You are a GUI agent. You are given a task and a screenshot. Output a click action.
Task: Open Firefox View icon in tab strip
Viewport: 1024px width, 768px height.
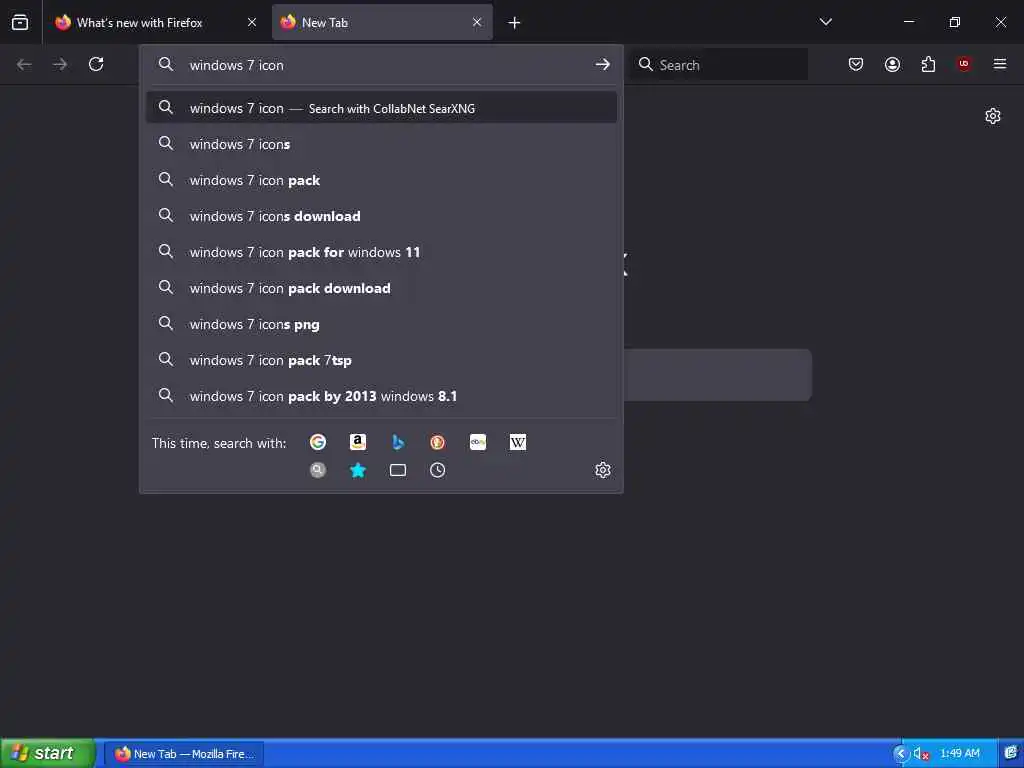click(x=20, y=22)
